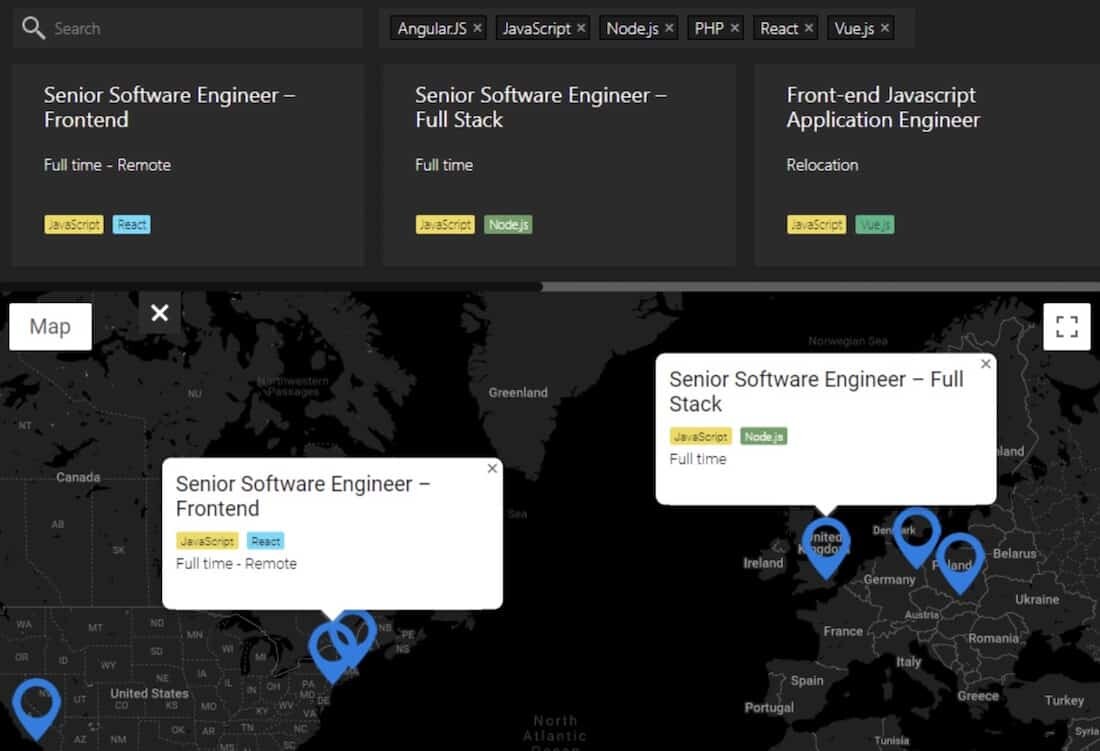Click the US West Coast map pin
Image resolution: width=1100 pixels, height=751 pixels.
[x=36, y=707]
